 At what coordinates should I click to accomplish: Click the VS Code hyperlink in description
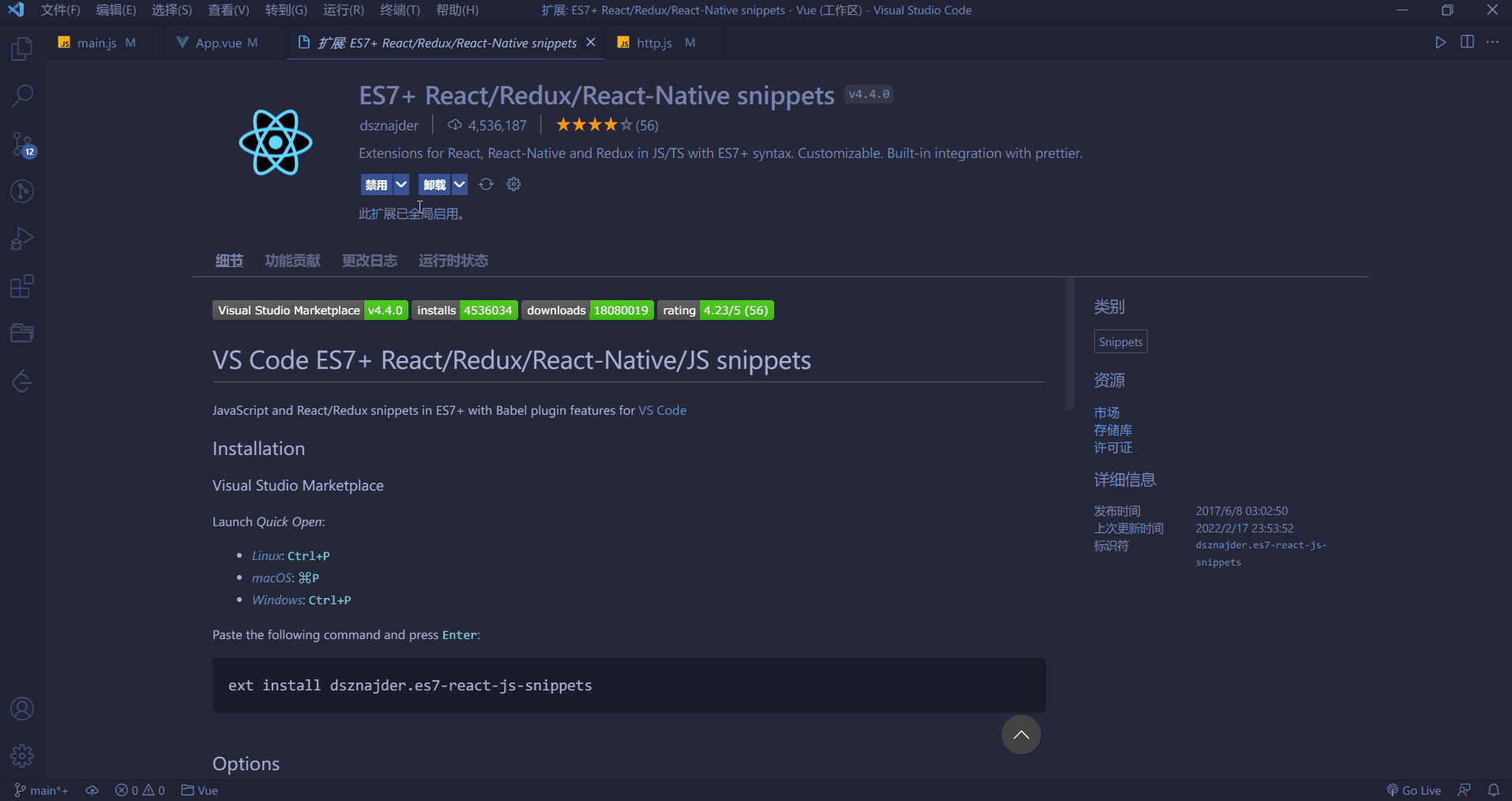tap(662, 411)
